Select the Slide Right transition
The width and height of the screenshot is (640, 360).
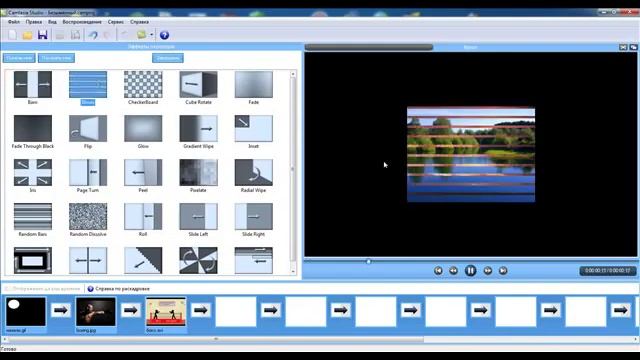click(x=253, y=217)
